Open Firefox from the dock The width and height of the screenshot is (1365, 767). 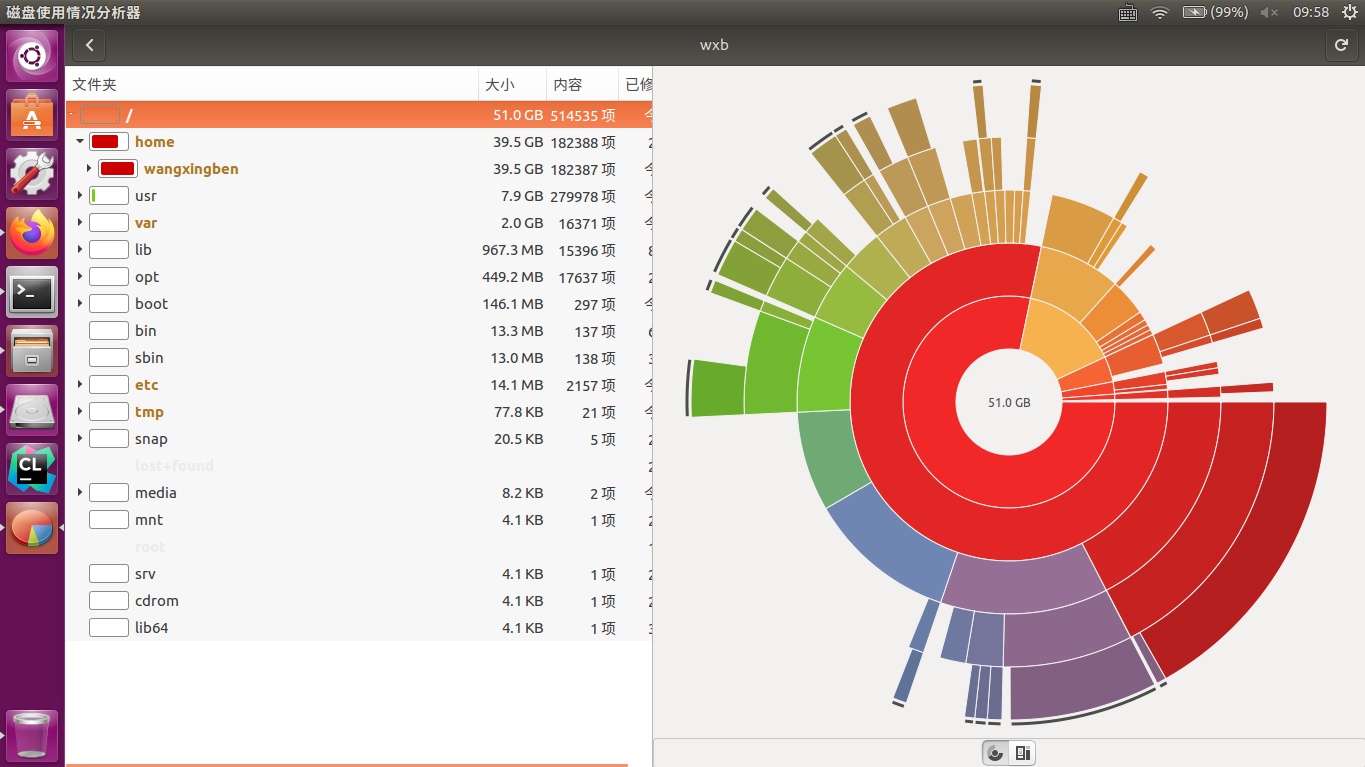tap(32, 232)
